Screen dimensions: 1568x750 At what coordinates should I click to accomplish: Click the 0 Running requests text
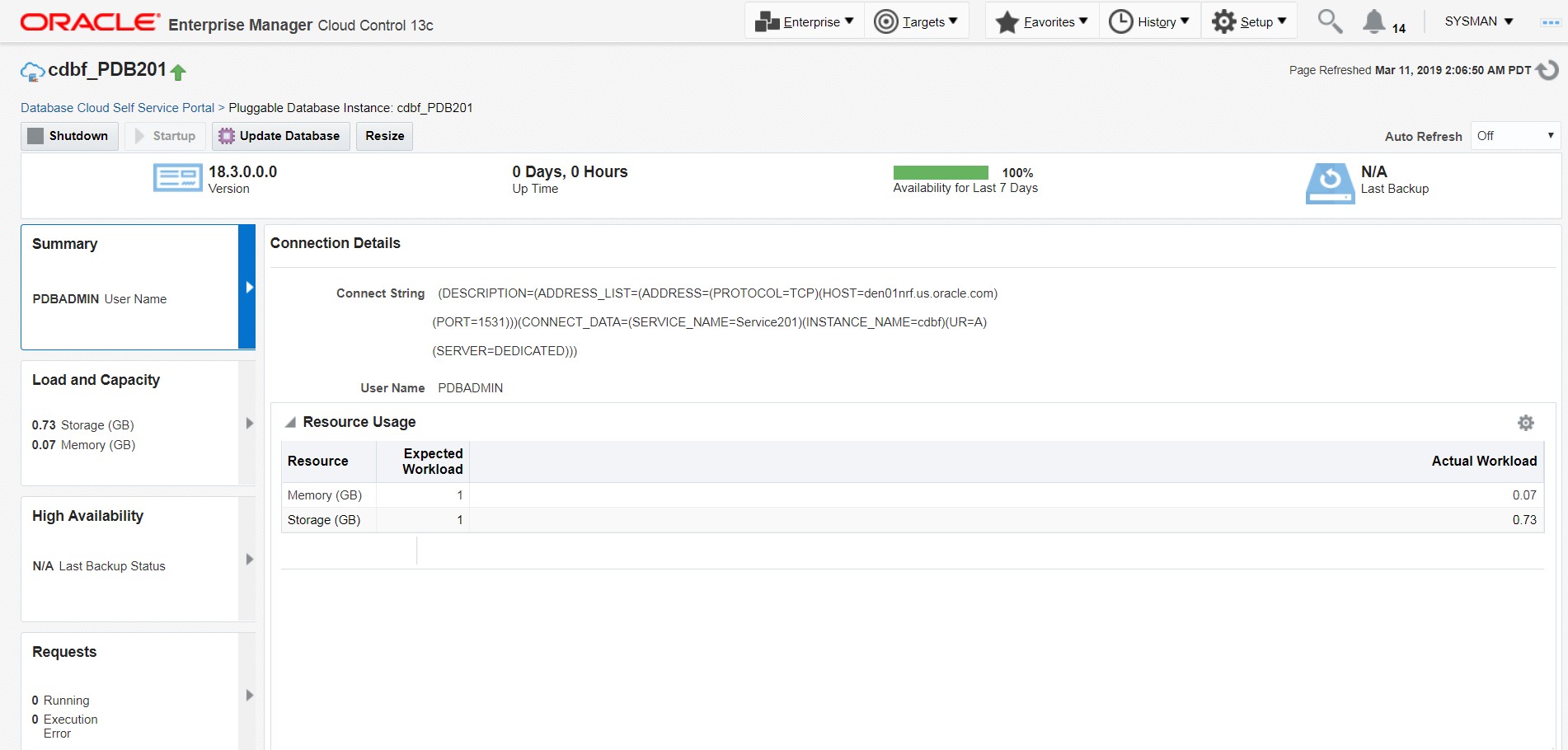tap(60, 701)
